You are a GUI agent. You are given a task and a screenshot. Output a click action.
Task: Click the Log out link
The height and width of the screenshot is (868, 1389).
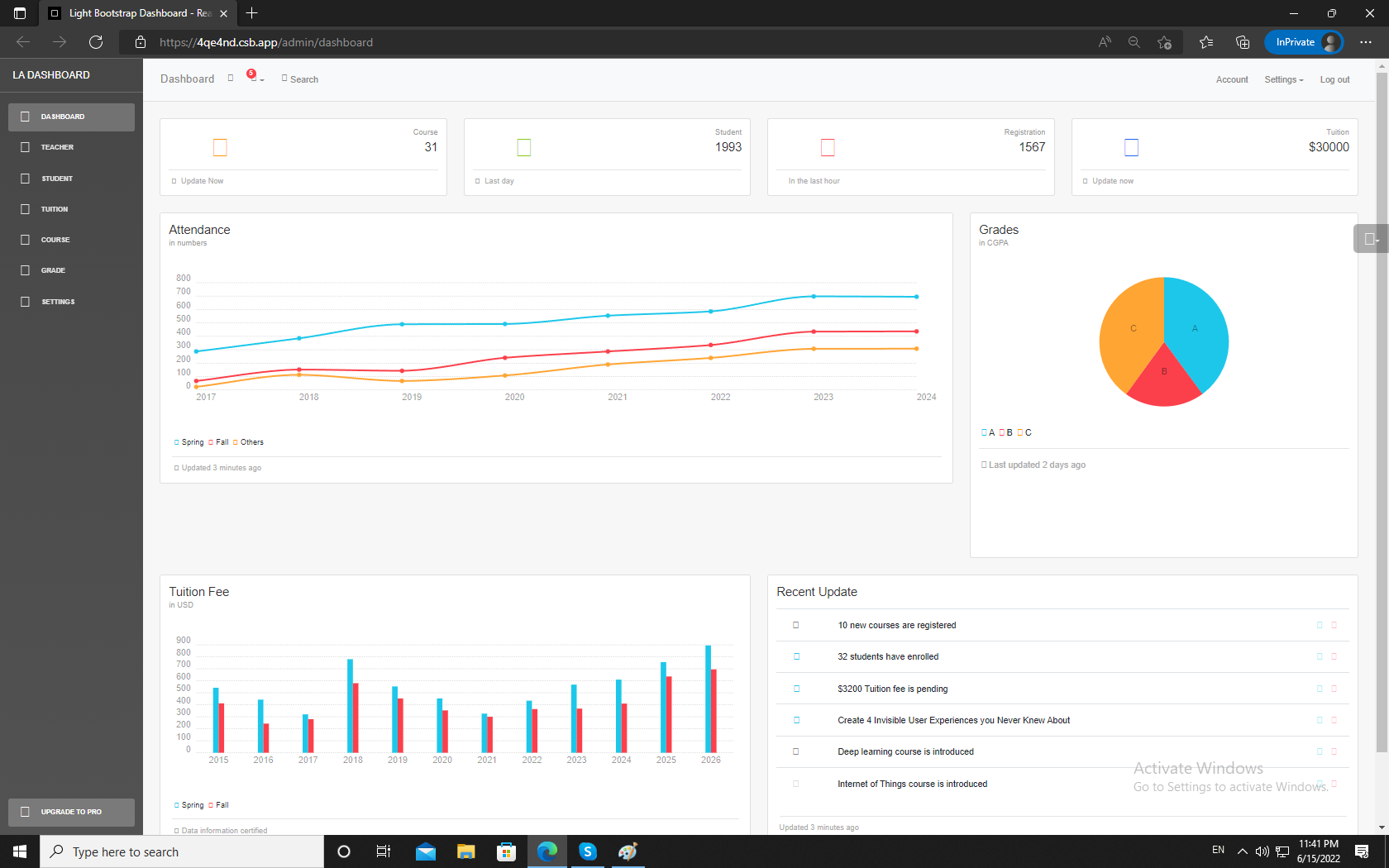(x=1334, y=79)
